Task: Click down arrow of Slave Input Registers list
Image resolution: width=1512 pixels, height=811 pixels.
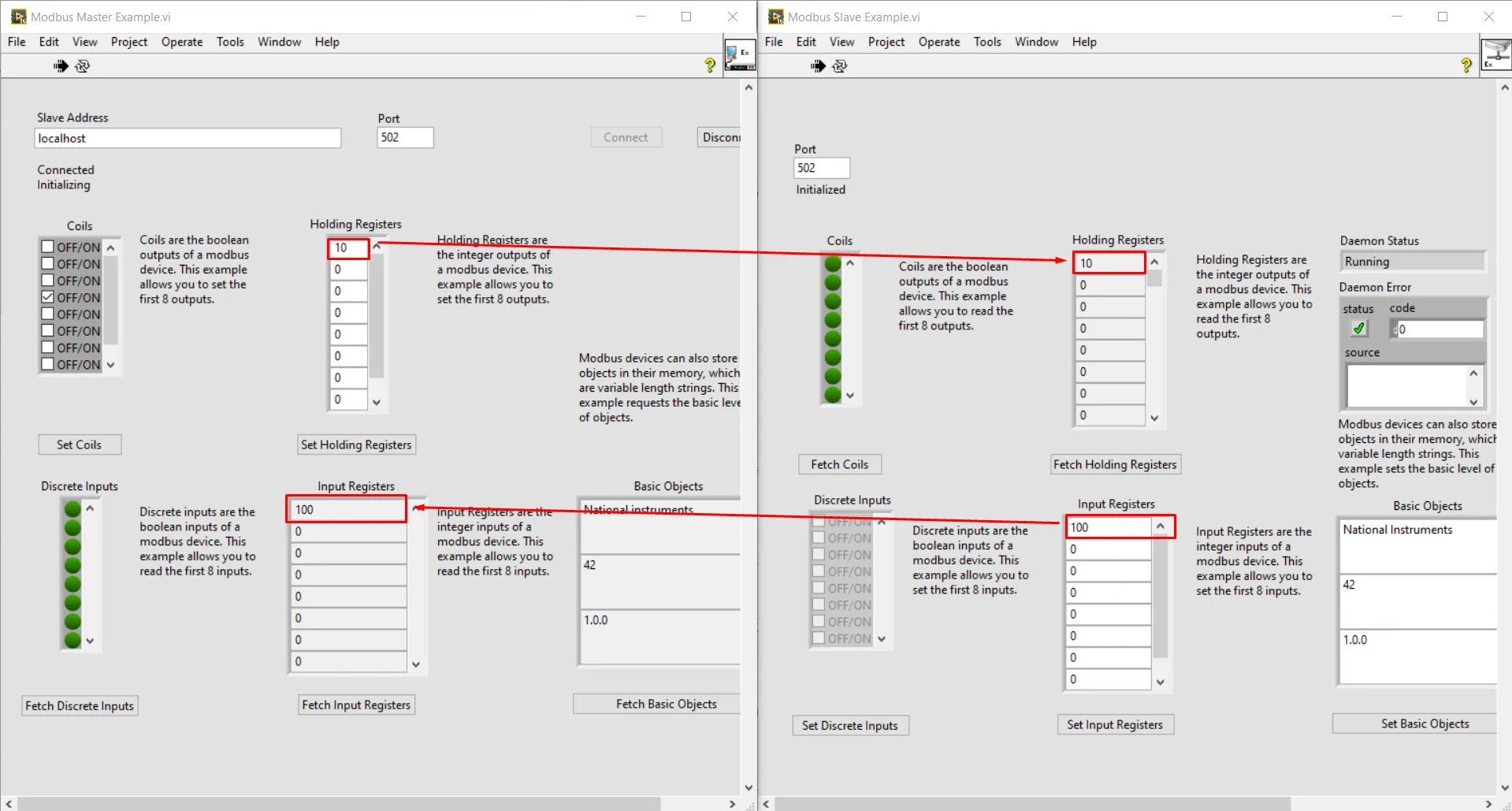Action: 1160,683
